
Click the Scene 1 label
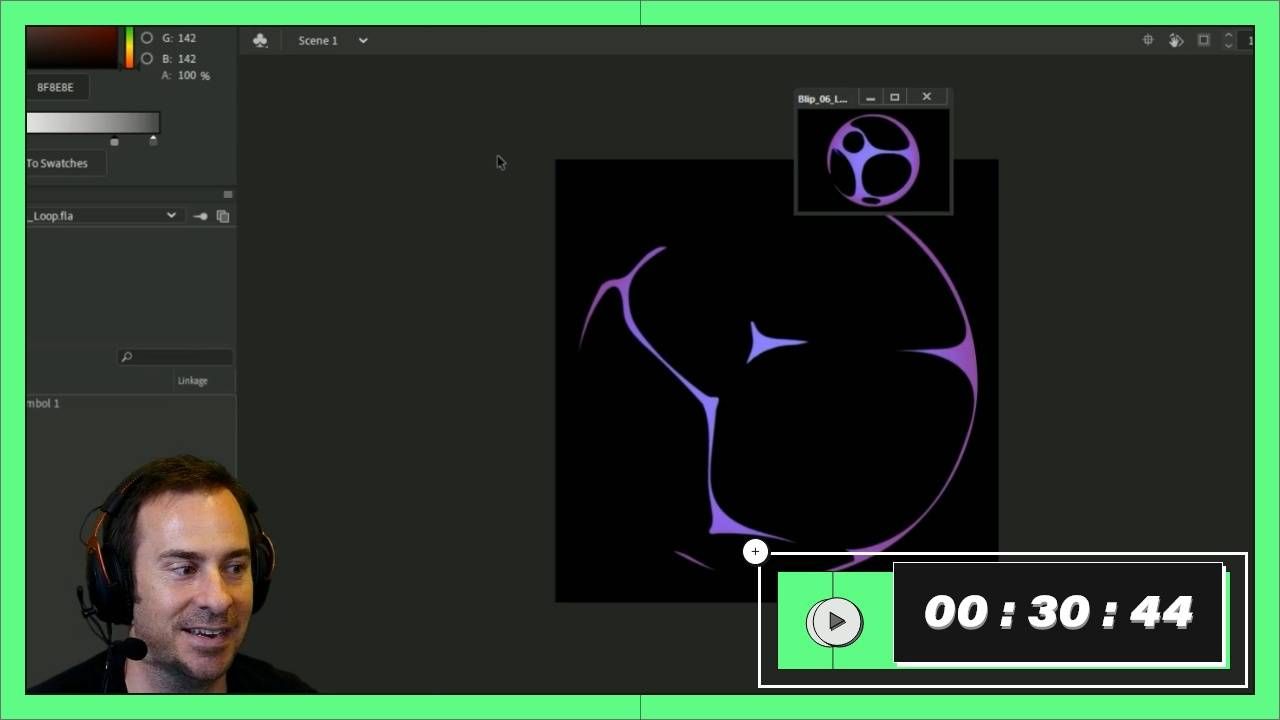[x=318, y=41]
